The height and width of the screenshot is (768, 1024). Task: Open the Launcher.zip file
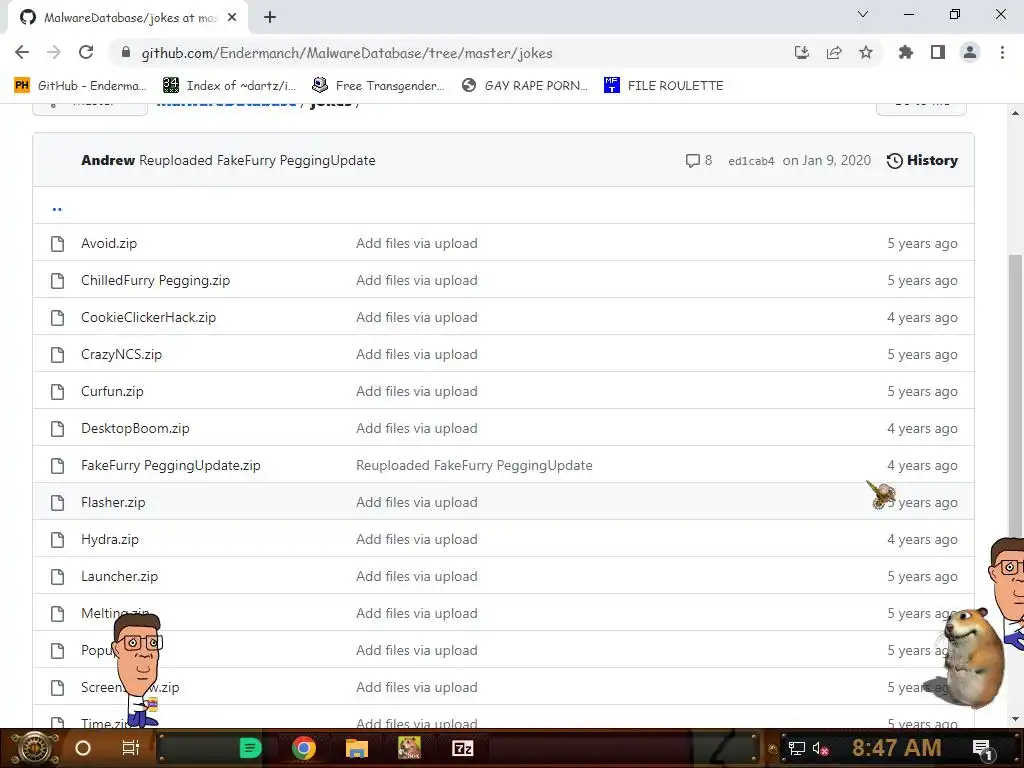(120, 577)
